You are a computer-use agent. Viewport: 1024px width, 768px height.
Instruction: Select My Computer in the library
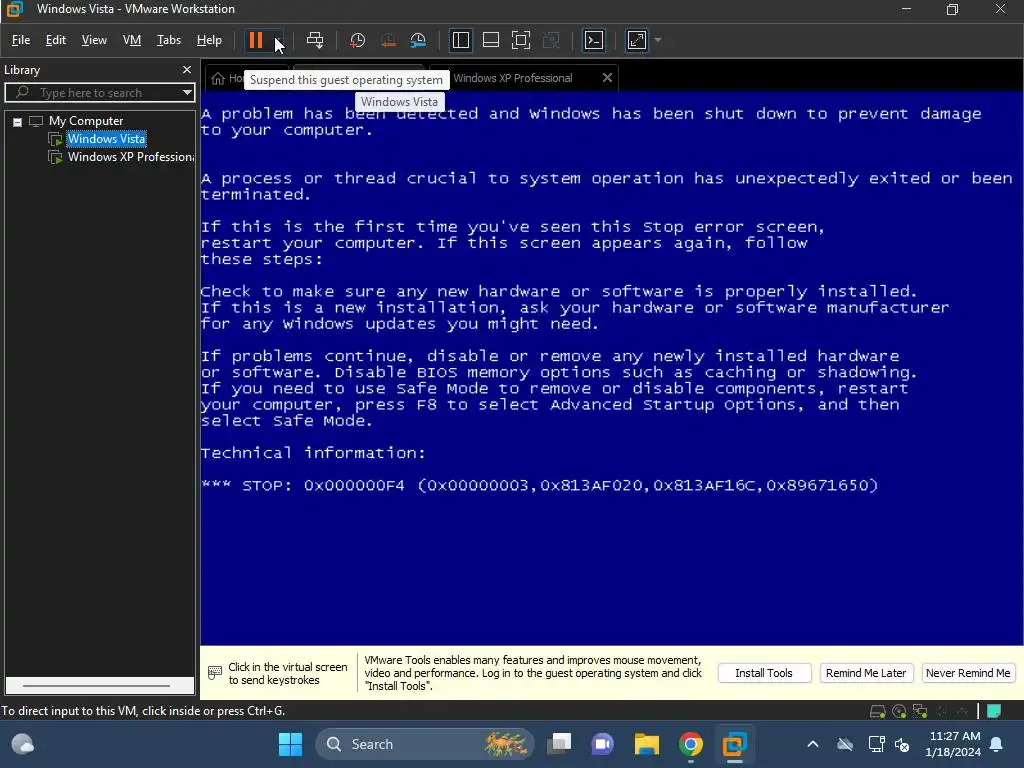tap(86, 121)
